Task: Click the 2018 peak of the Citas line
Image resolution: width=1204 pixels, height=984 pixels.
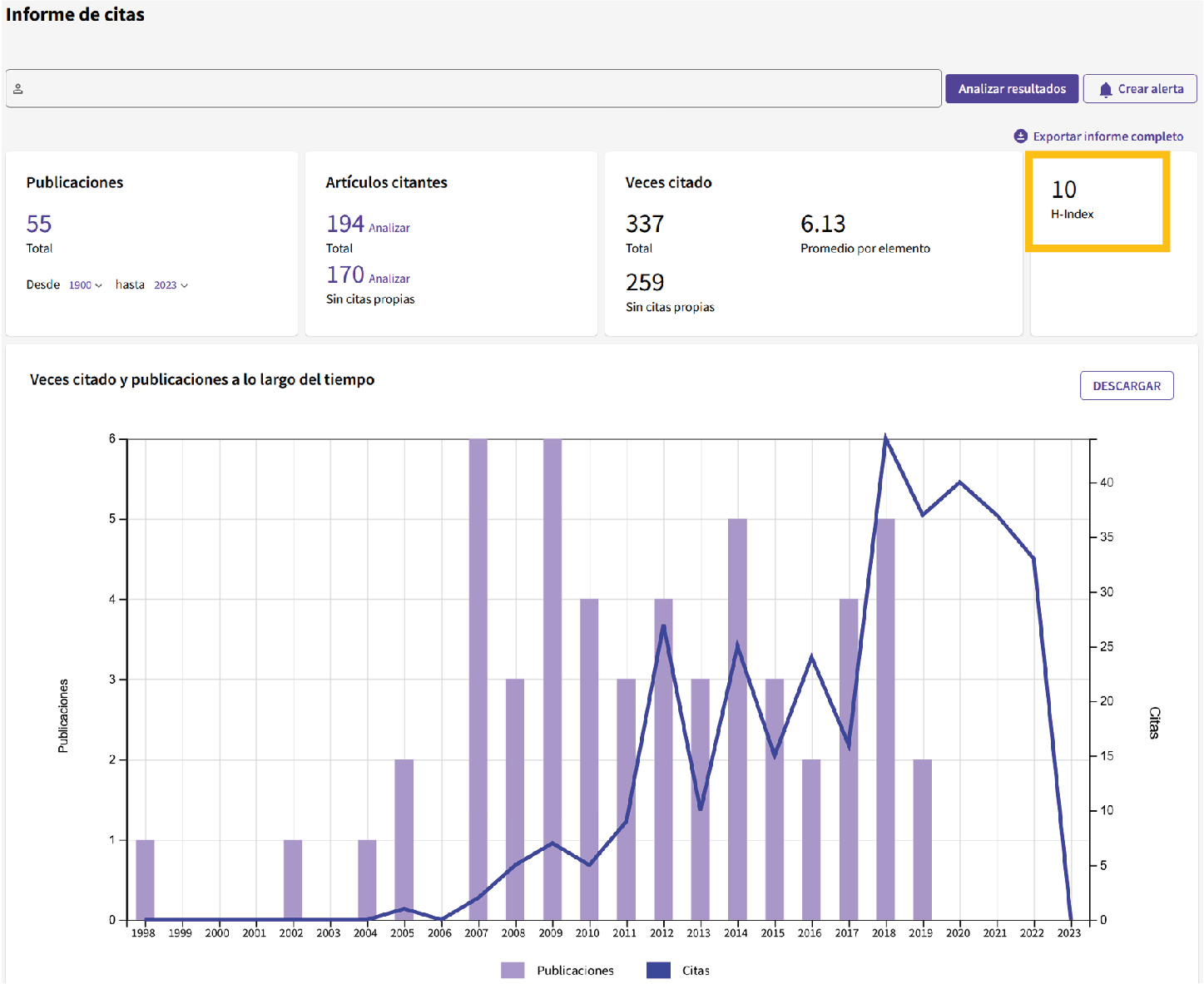Action: click(885, 438)
